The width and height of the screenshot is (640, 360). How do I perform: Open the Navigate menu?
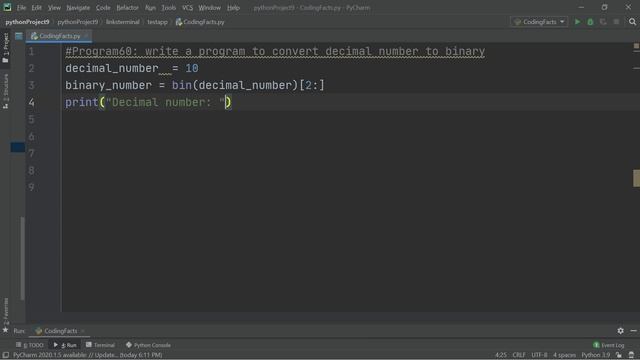[x=78, y=8]
